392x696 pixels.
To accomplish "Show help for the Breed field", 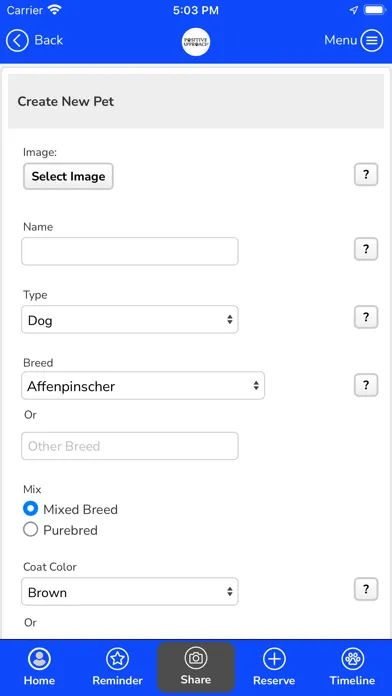I will click(x=366, y=385).
